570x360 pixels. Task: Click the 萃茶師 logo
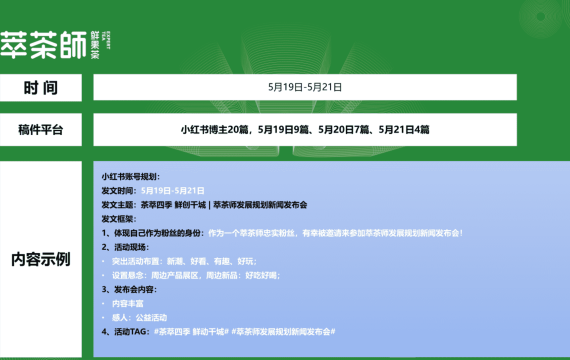43,45
